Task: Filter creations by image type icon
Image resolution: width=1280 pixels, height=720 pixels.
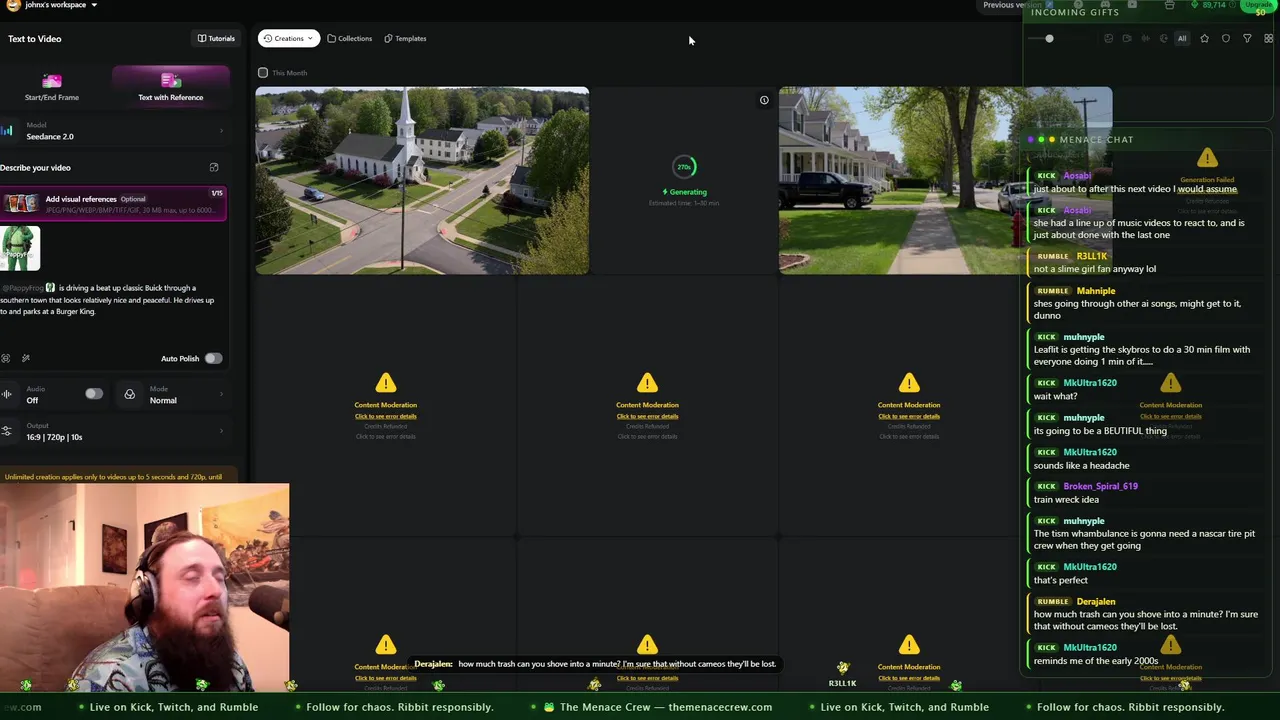Action: [x=1108, y=39]
